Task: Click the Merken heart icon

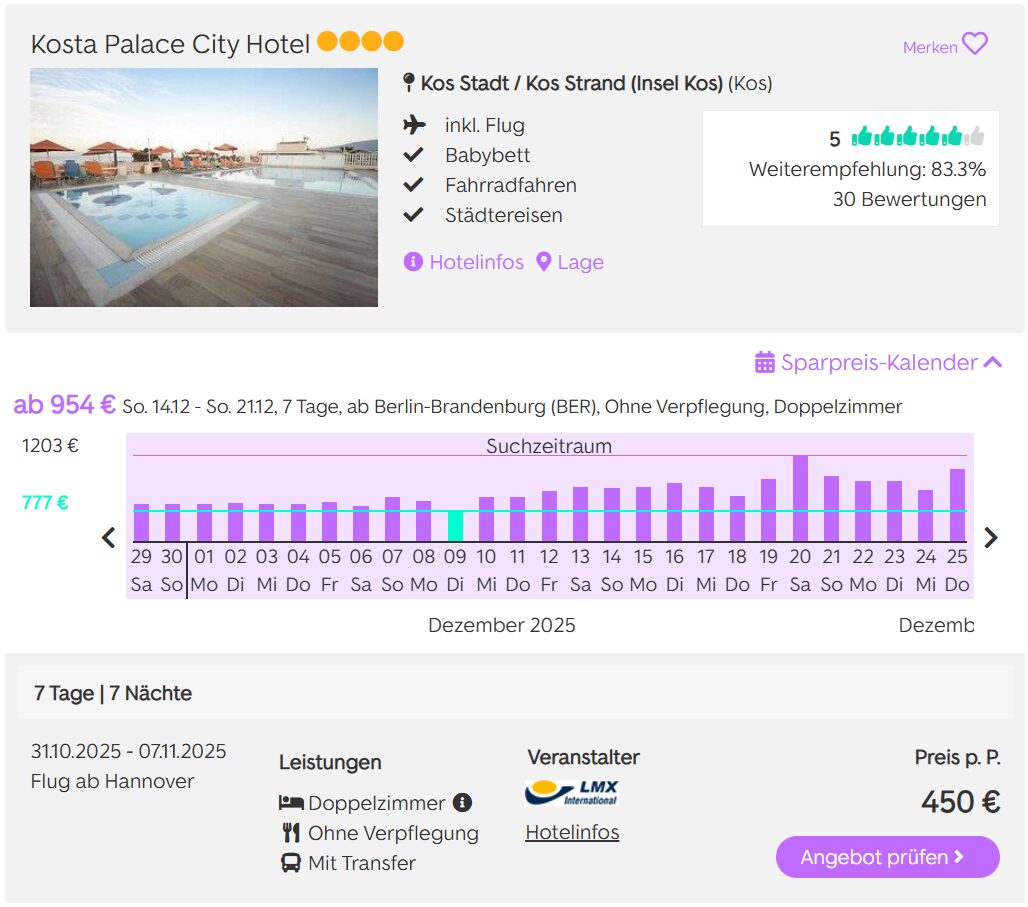Action: [x=974, y=44]
